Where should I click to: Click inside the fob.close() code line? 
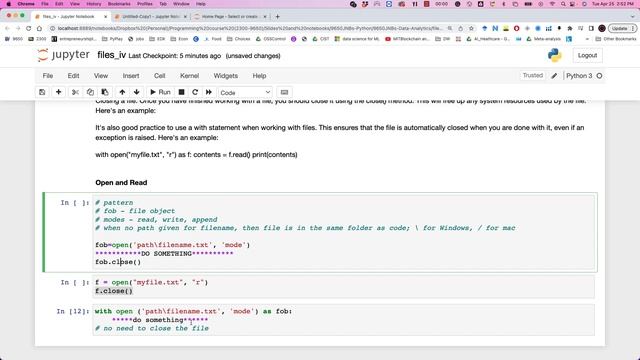pos(118,262)
